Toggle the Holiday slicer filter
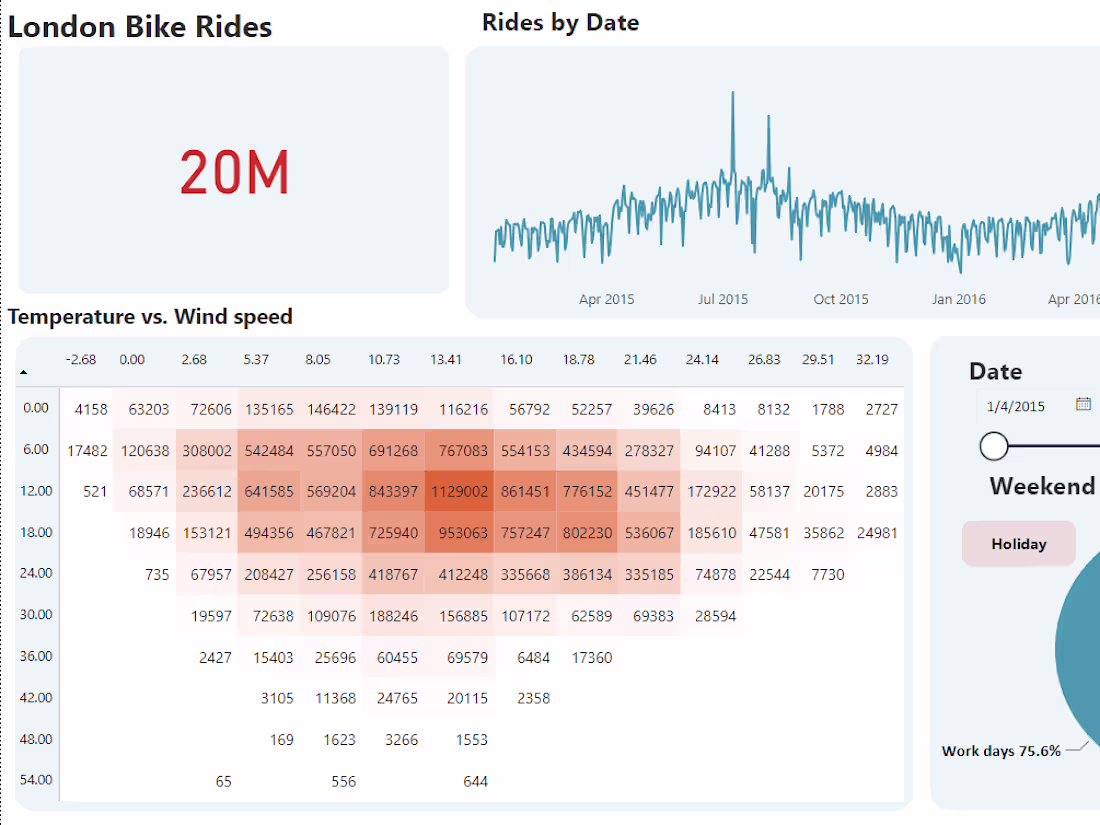Image resolution: width=1100 pixels, height=825 pixels. click(x=1018, y=543)
